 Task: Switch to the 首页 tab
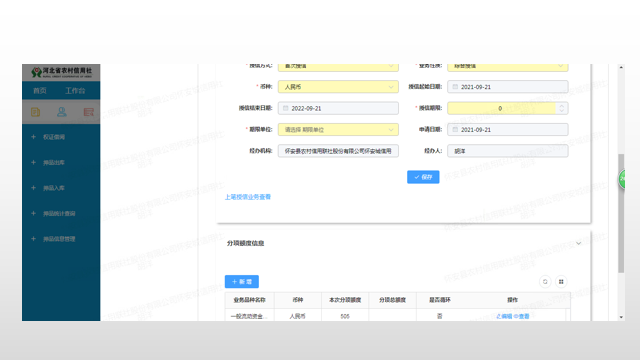[x=40, y=91]
